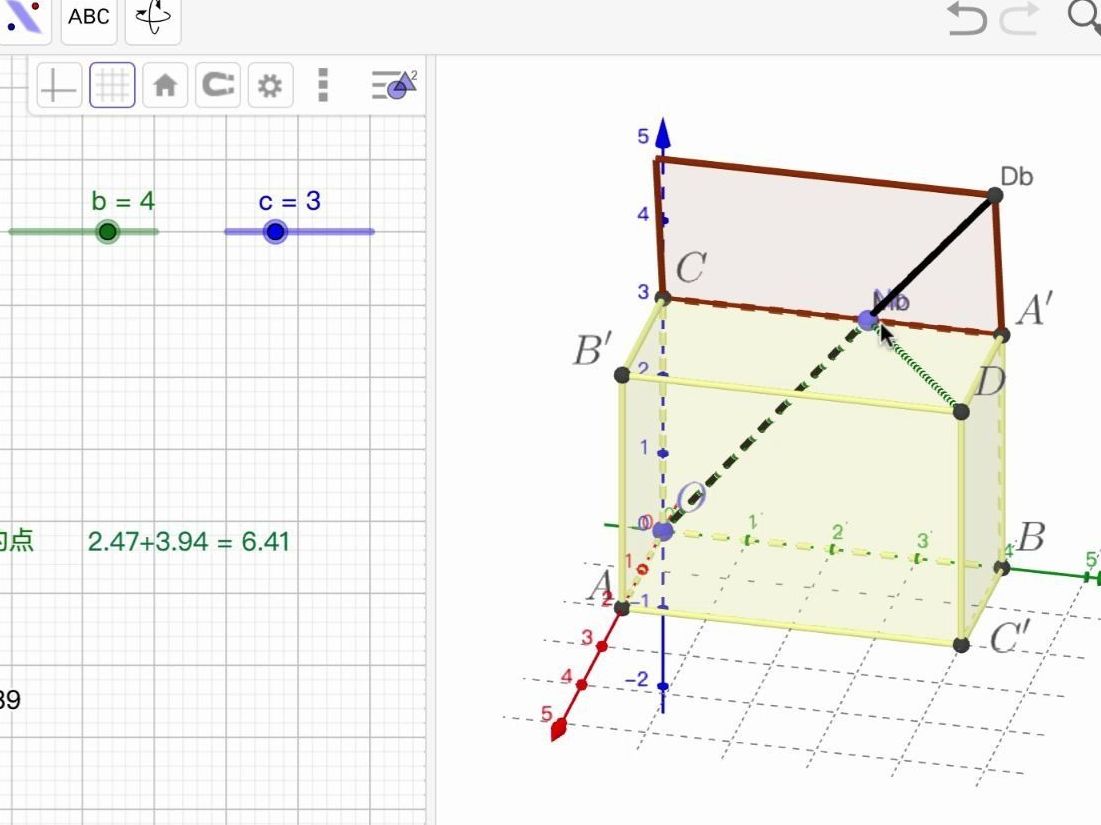Enable point capturing with the magnet icon
The width and height of the screenshot is (1101, 825).
coord(218,85)
